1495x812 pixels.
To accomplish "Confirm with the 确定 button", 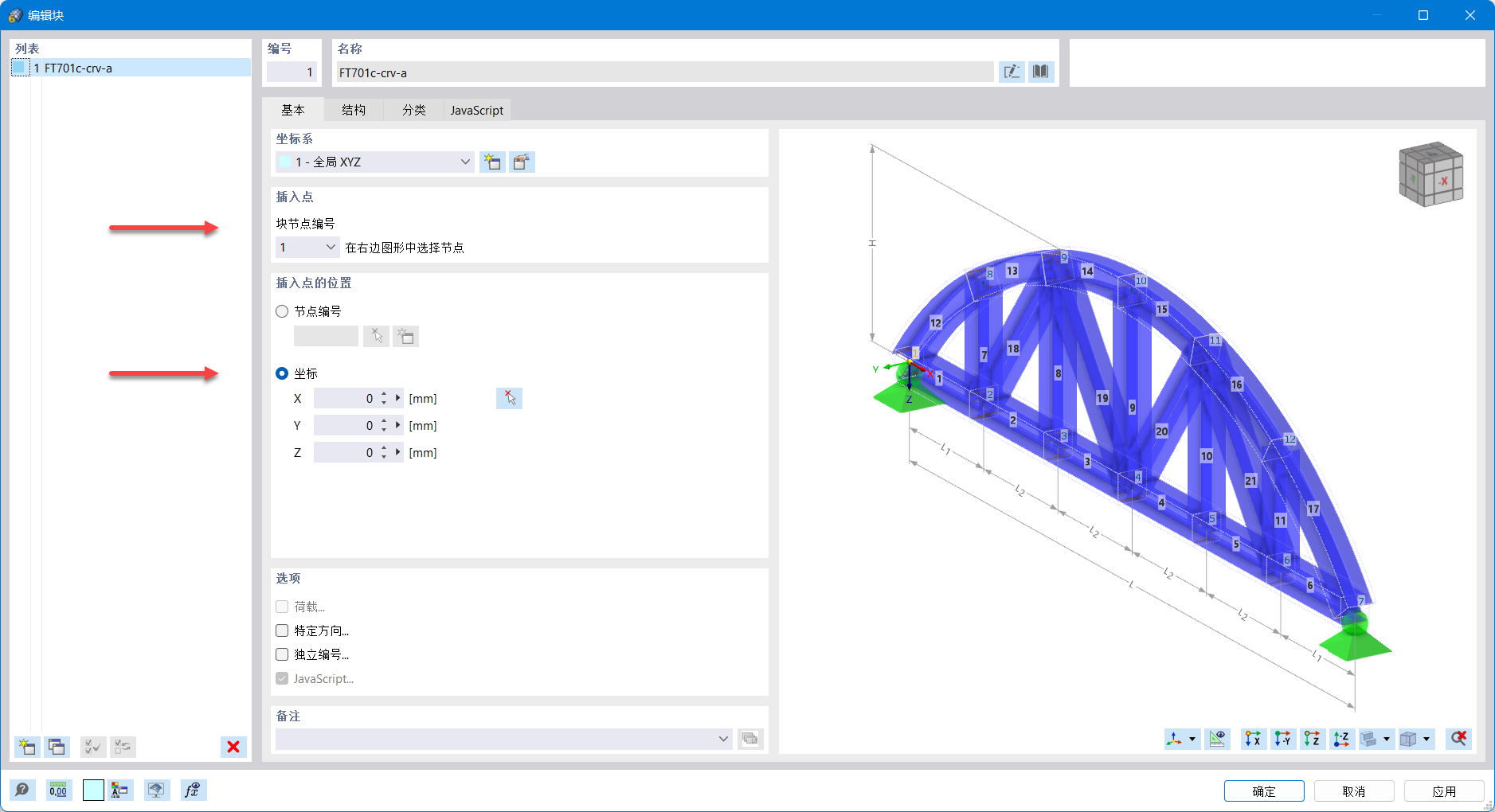I will [x=1264, y=791].
